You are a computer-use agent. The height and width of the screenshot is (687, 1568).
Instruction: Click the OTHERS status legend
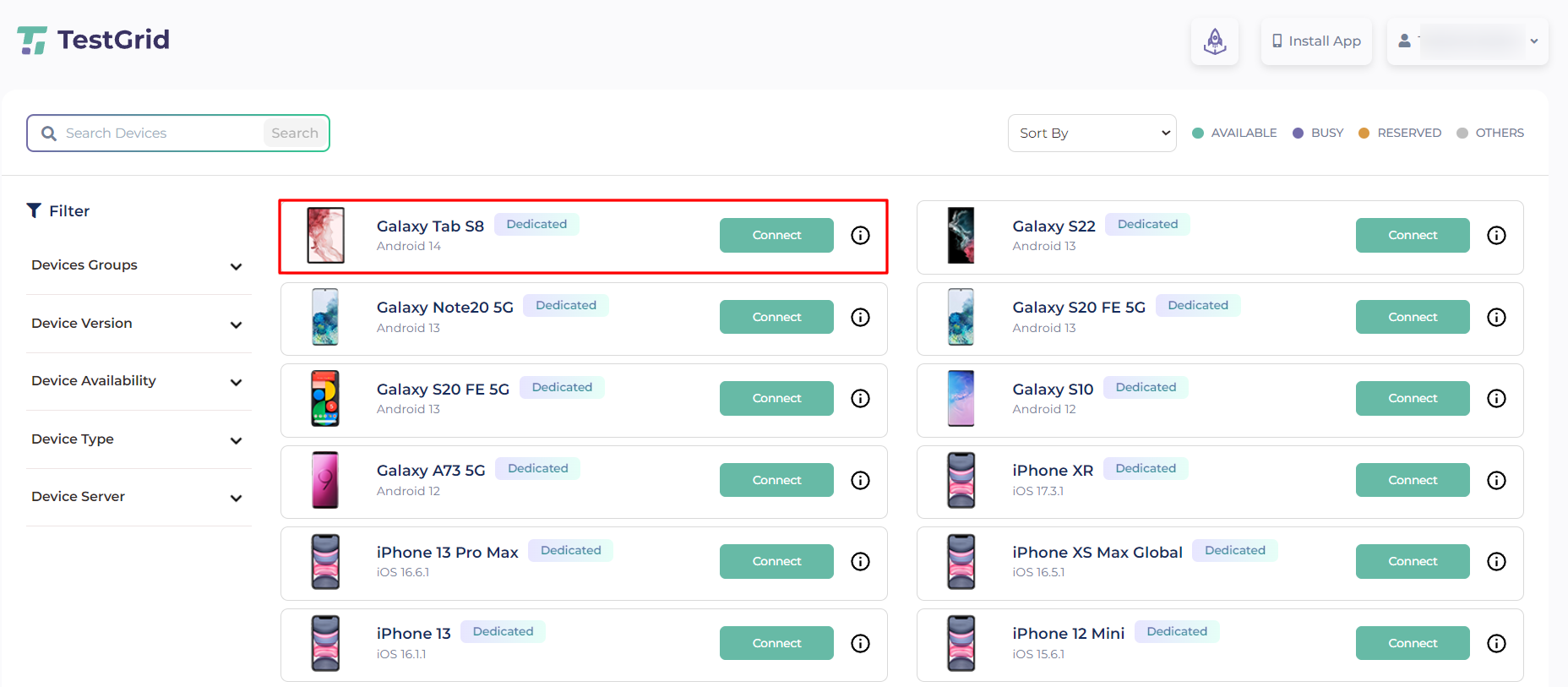pyautogui.click(x=1490, y=133)
